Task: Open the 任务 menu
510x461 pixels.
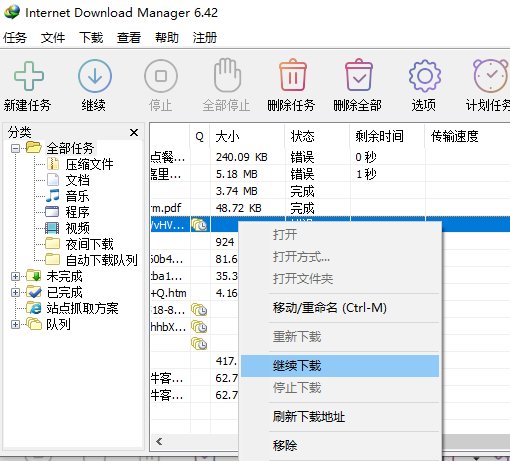Action: click(15, 37)
